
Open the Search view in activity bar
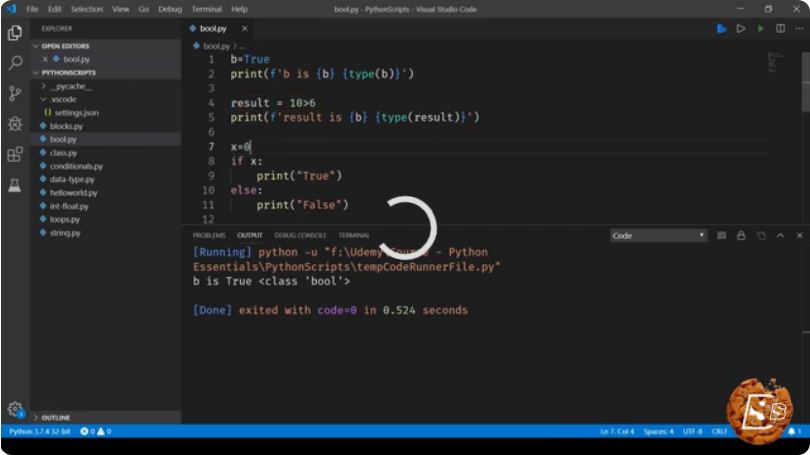(x=15, y=63)
